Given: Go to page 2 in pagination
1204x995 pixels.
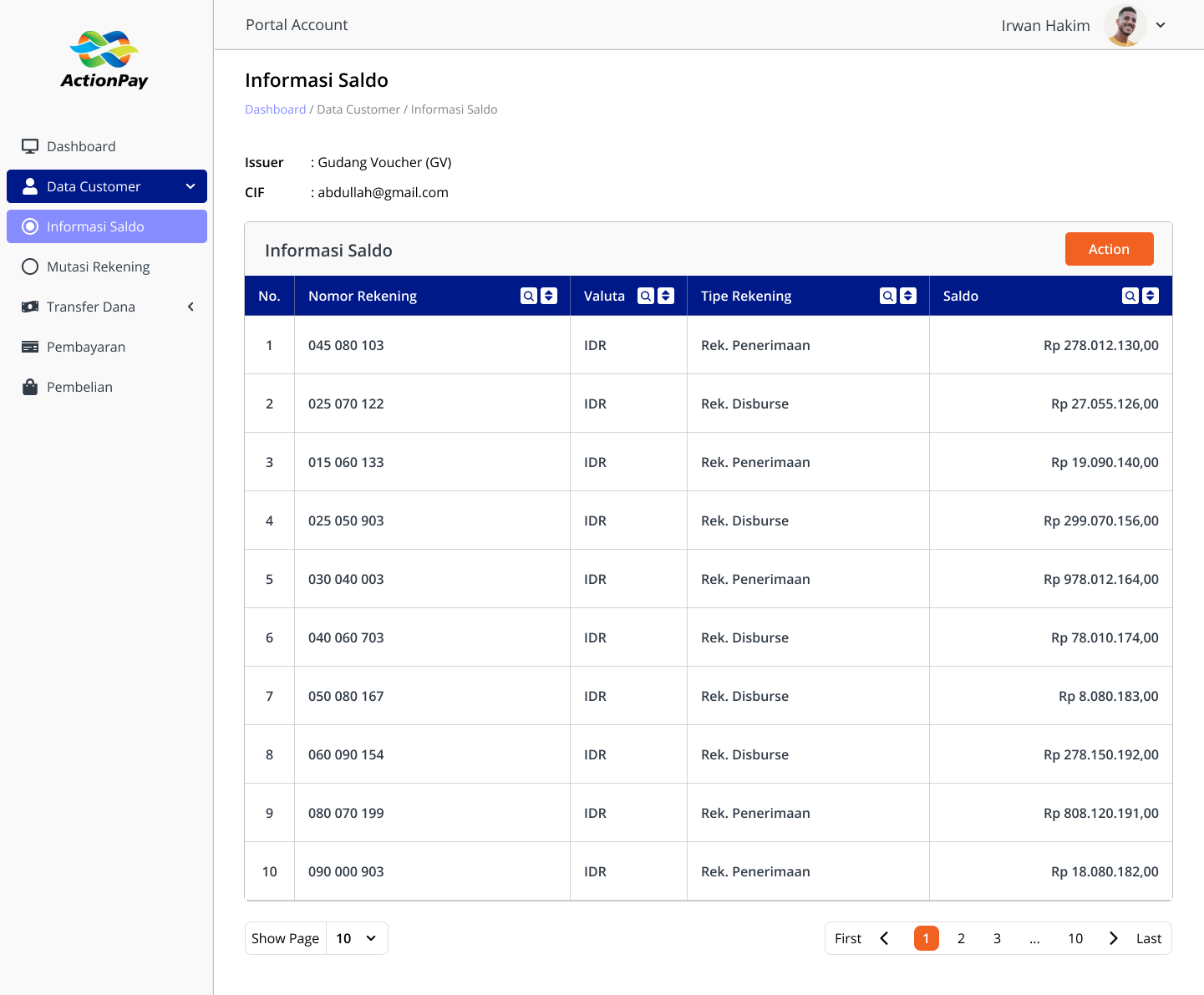Looking at the screenshot, I should click(961, 938).
